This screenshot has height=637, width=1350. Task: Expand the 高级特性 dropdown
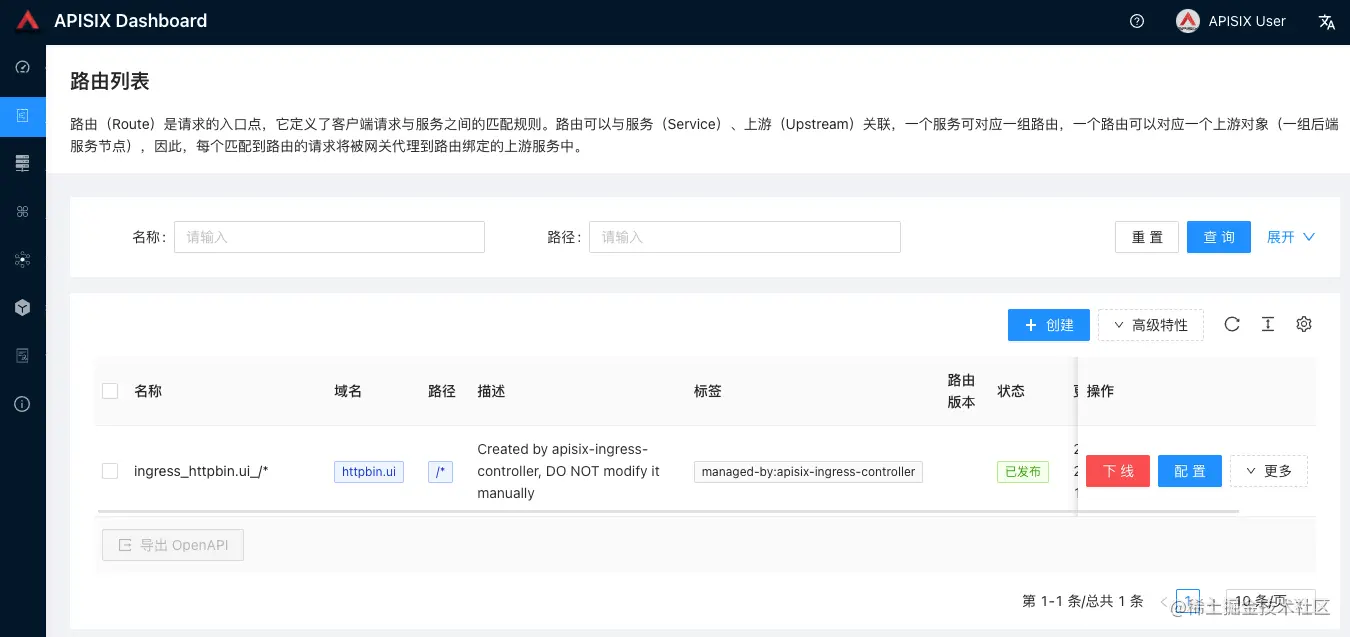1151,325
